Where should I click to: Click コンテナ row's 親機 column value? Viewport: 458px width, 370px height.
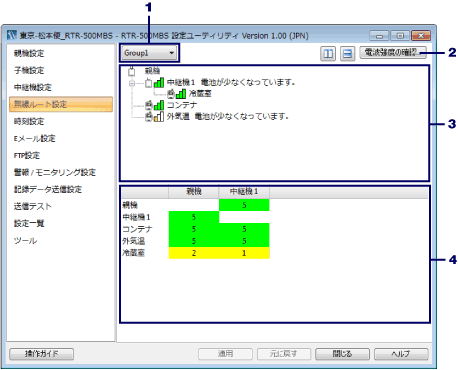coord(194,229)
